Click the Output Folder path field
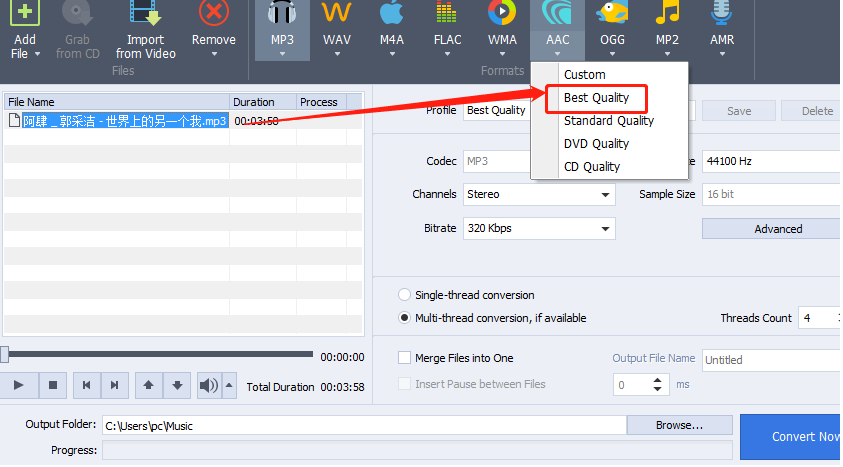 [365, 426]
